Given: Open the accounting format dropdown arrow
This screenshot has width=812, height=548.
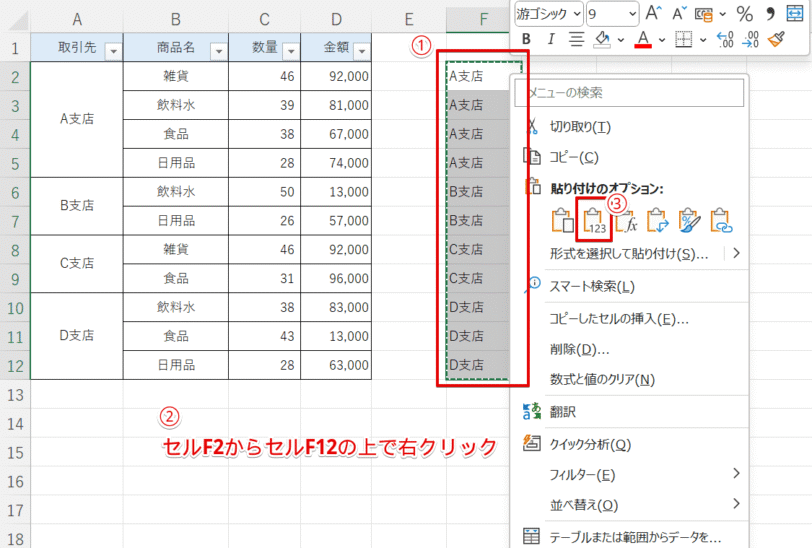Looking at the screenshot, I should tap(722, 14).
